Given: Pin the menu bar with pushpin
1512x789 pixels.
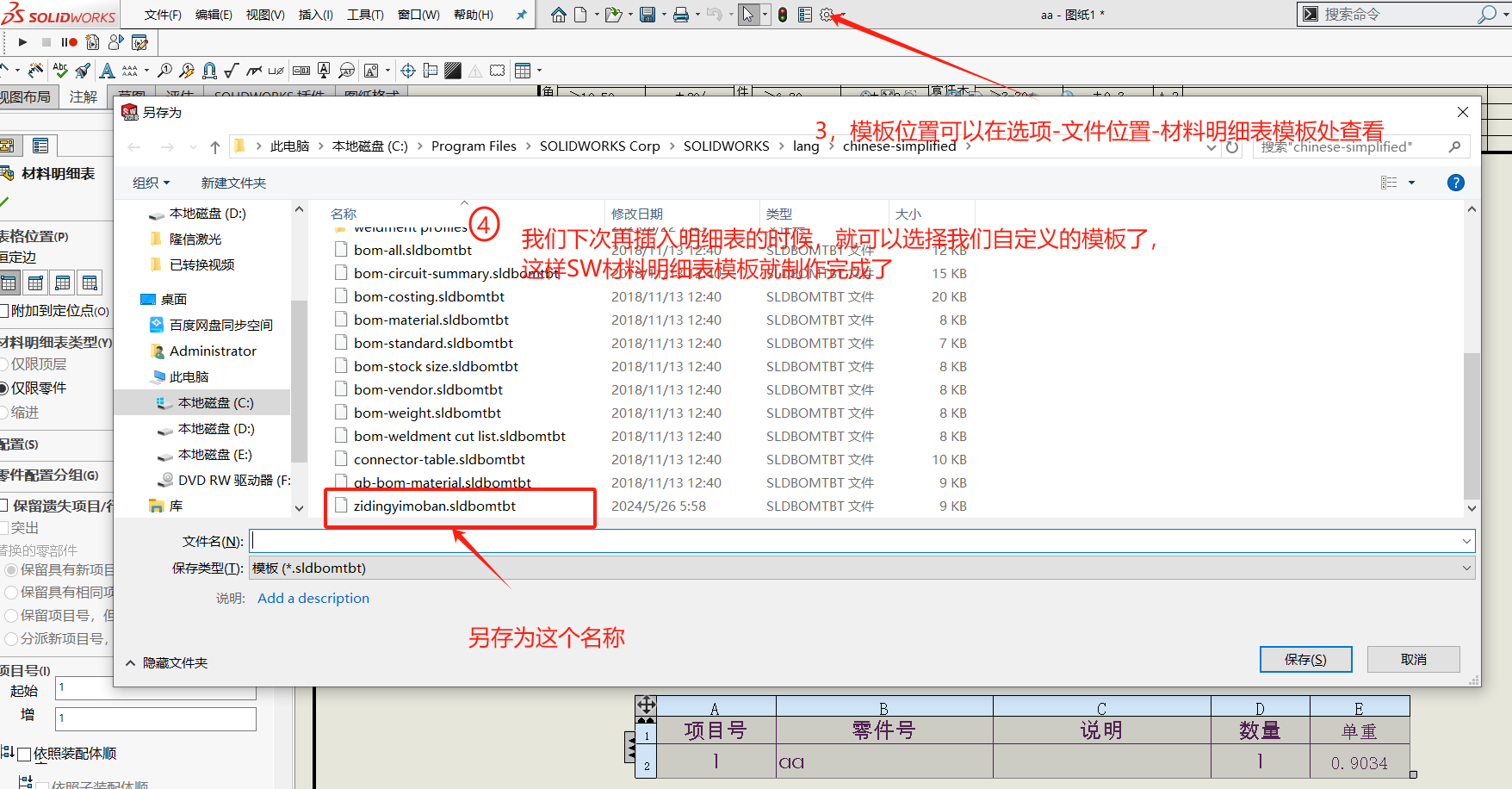Looking at the screenshot, I should (521, 15).
